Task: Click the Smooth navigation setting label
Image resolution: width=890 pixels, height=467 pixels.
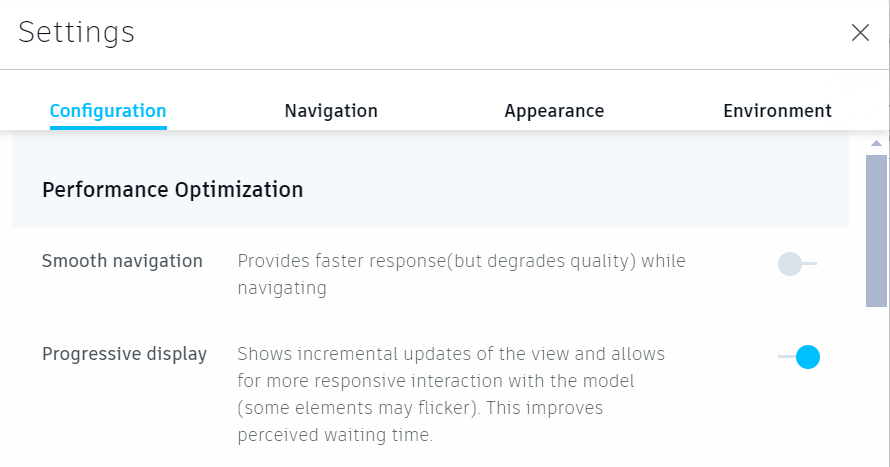Action: [x=122, y=261]
